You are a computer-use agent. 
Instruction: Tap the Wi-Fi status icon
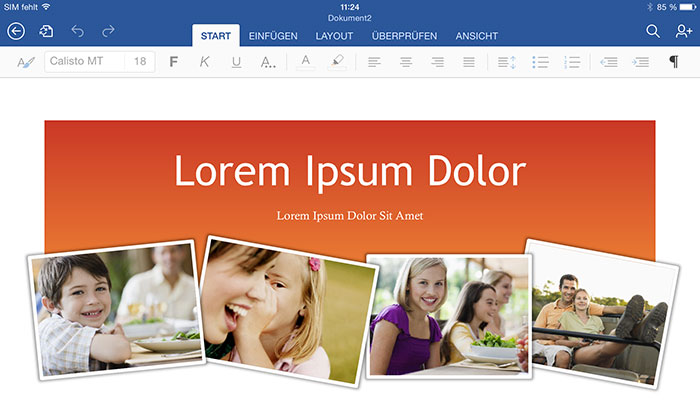pyautogui.click(x=46, y=7)
